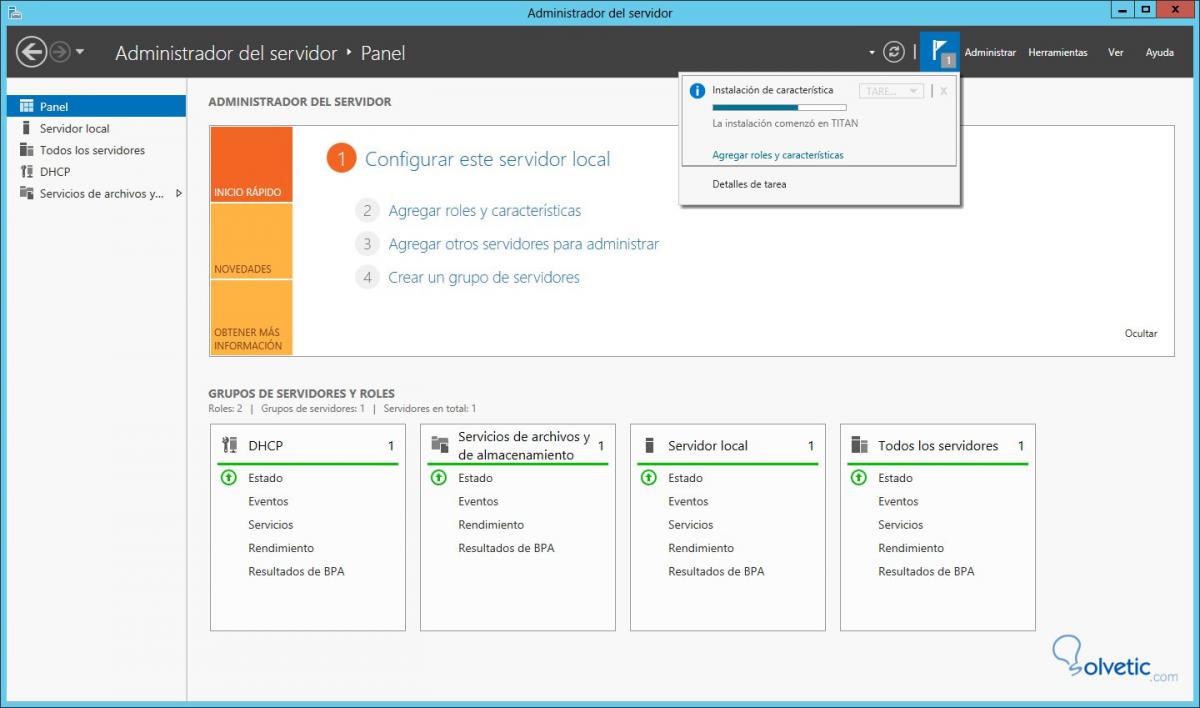The width and height of the screenshot is (1200, 708).
Task: Click Agregar otros servidores para administrar
Action: point(524,244)
